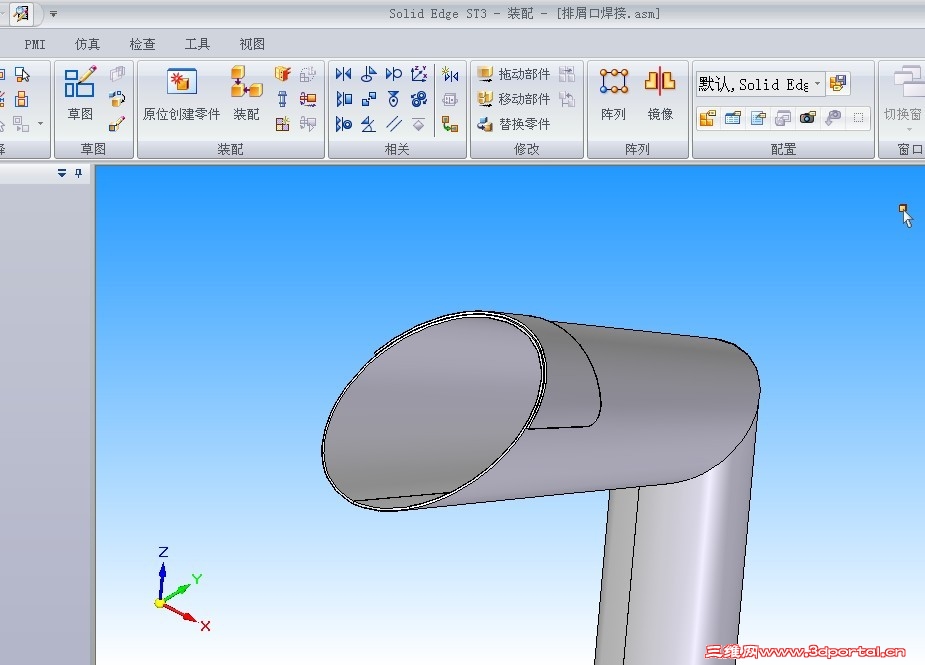Switch to the 工具 ribbon tab

197,44
